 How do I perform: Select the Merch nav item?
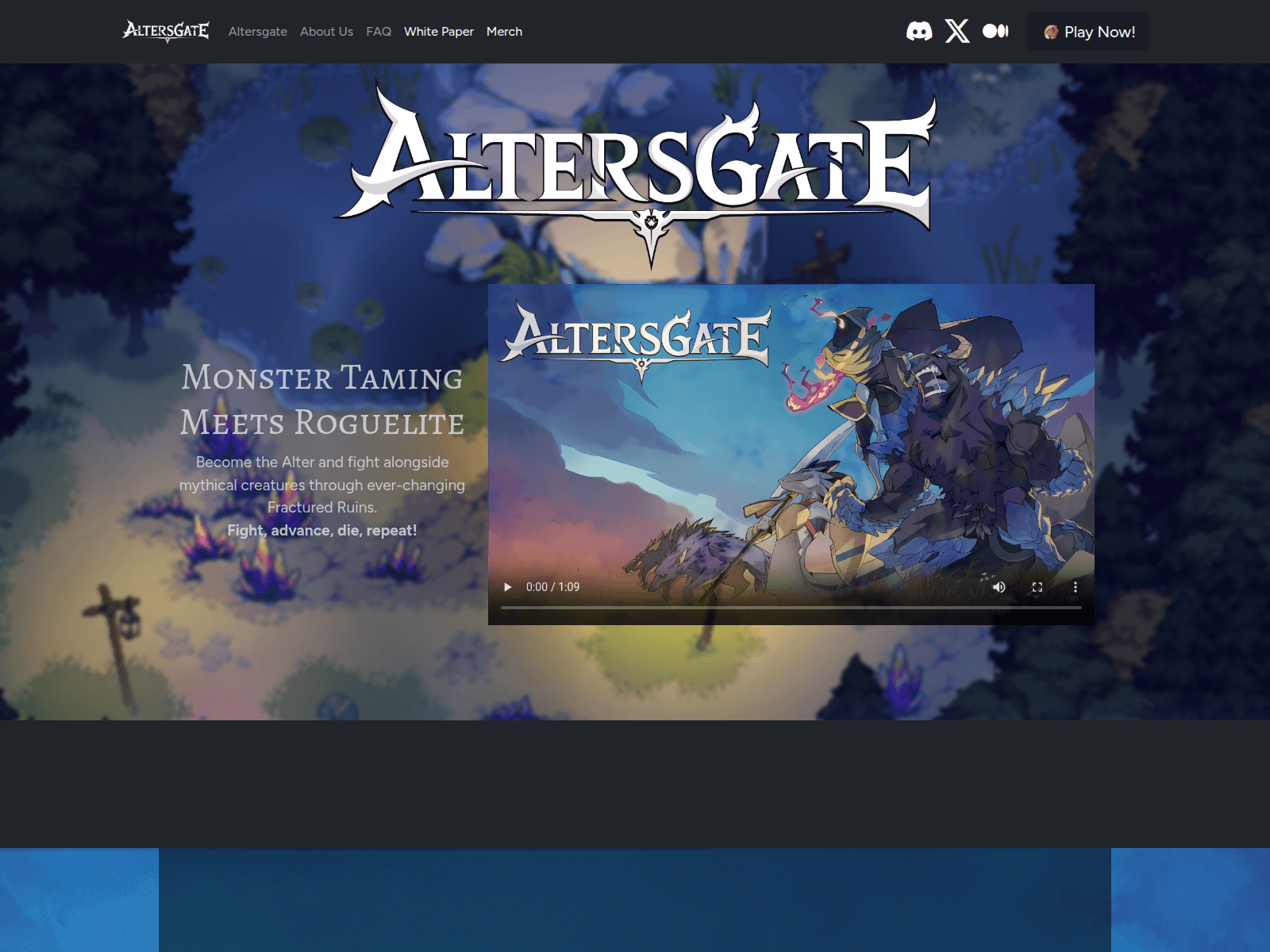(x=504, y=32)
